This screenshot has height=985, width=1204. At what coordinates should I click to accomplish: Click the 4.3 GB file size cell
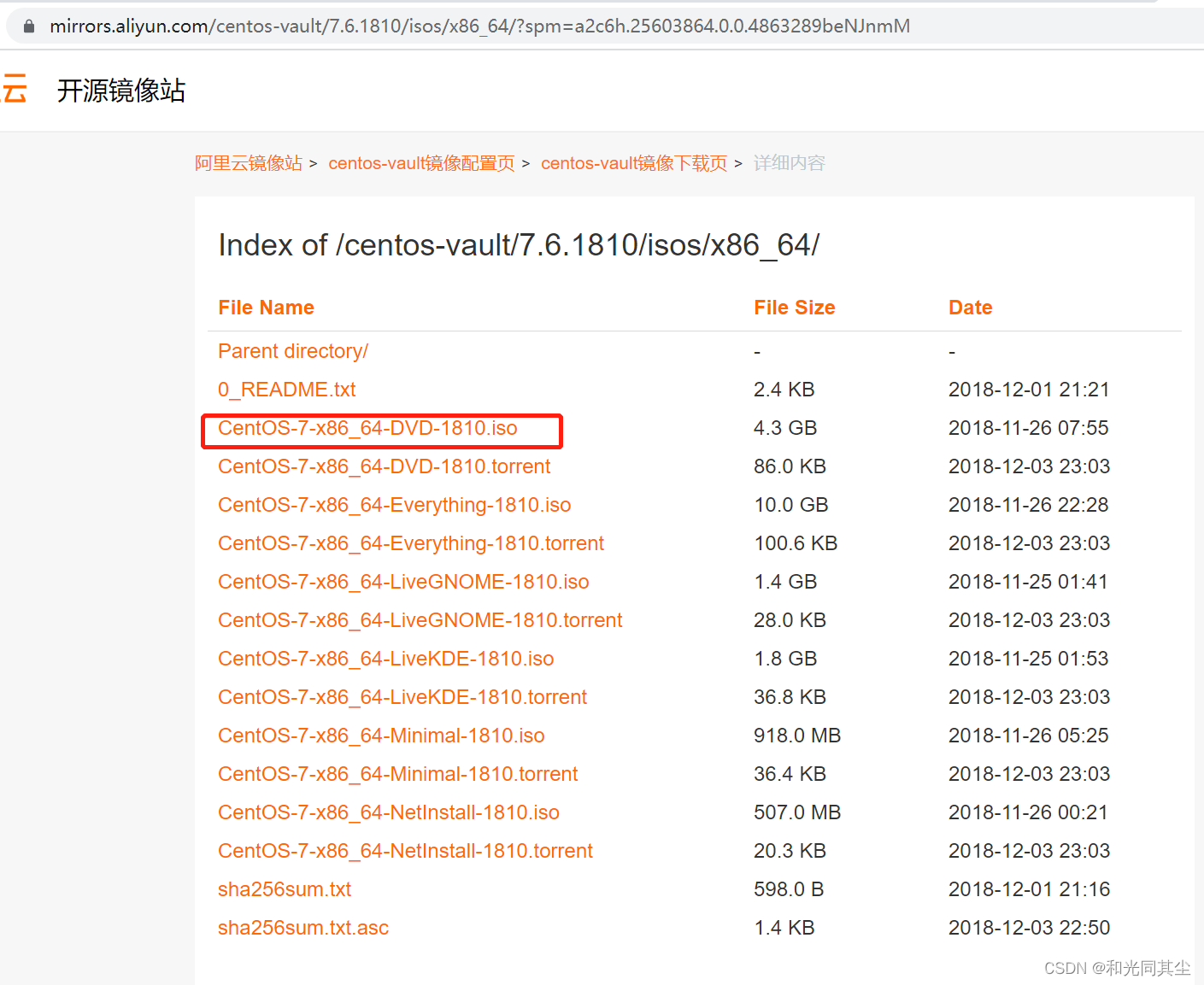(785, 428)
